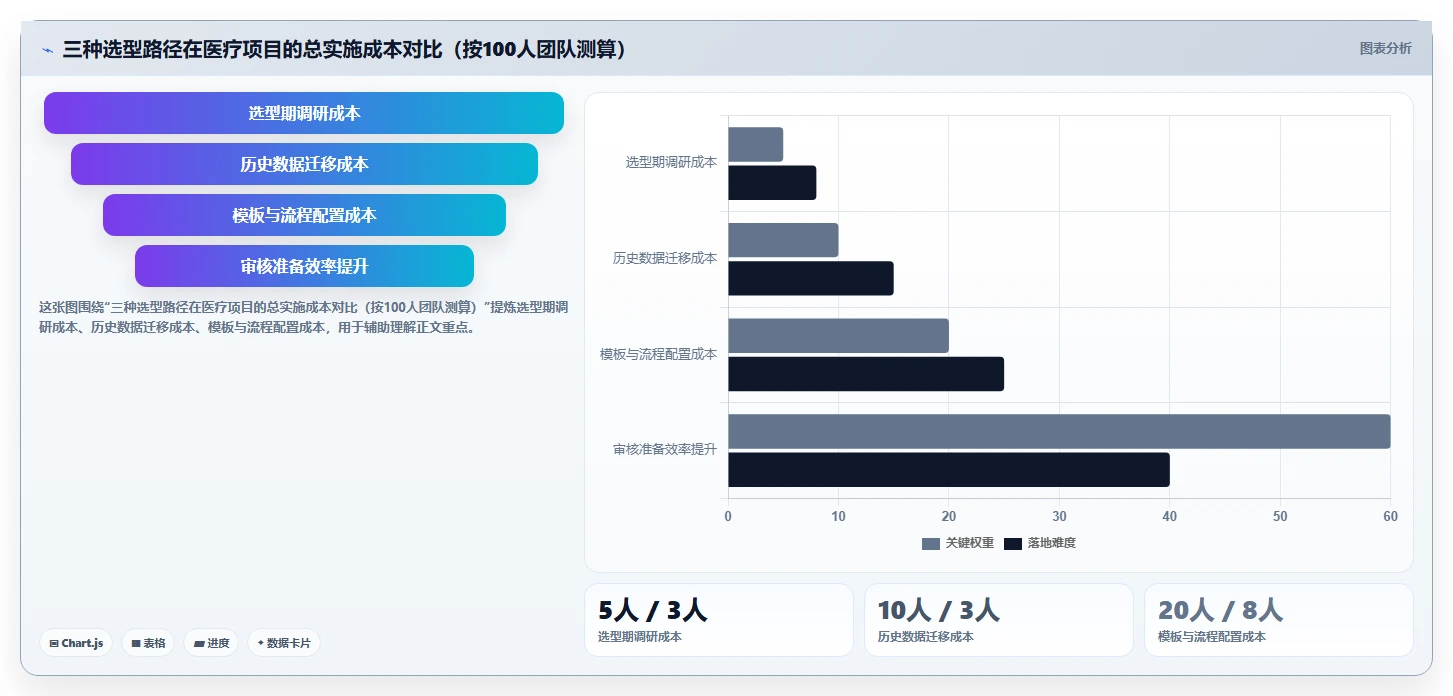Screen dimensions: 1453x696
Task: Click the 5人 / 3人 data card
Action: 718,620
